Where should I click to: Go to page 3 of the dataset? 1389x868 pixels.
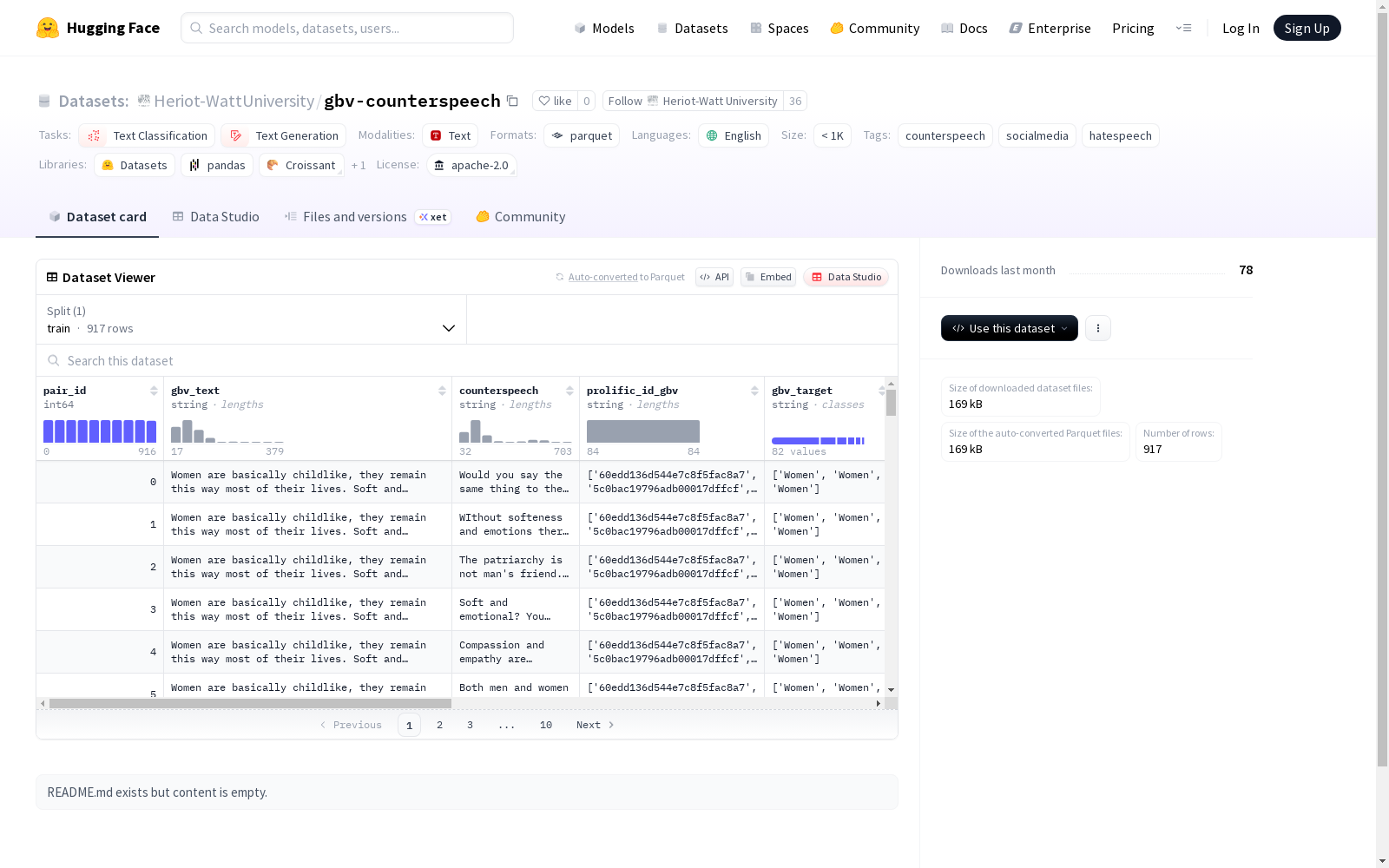click(470, 725)
